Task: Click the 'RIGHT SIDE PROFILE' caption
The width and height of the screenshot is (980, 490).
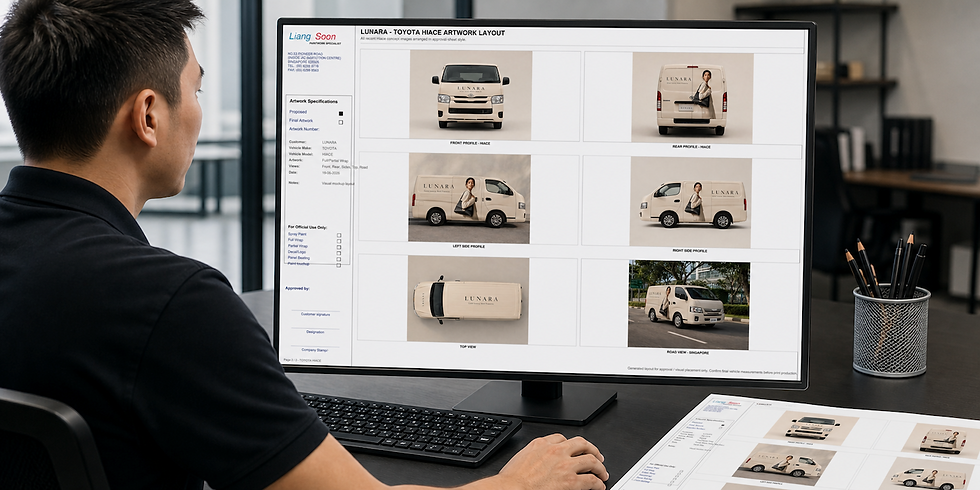Action: 690,251
